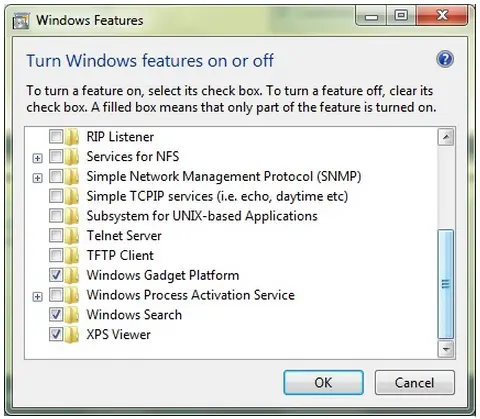Confirm changes with the OK button
Screen dimensions: 480x419
pos(323,382)
